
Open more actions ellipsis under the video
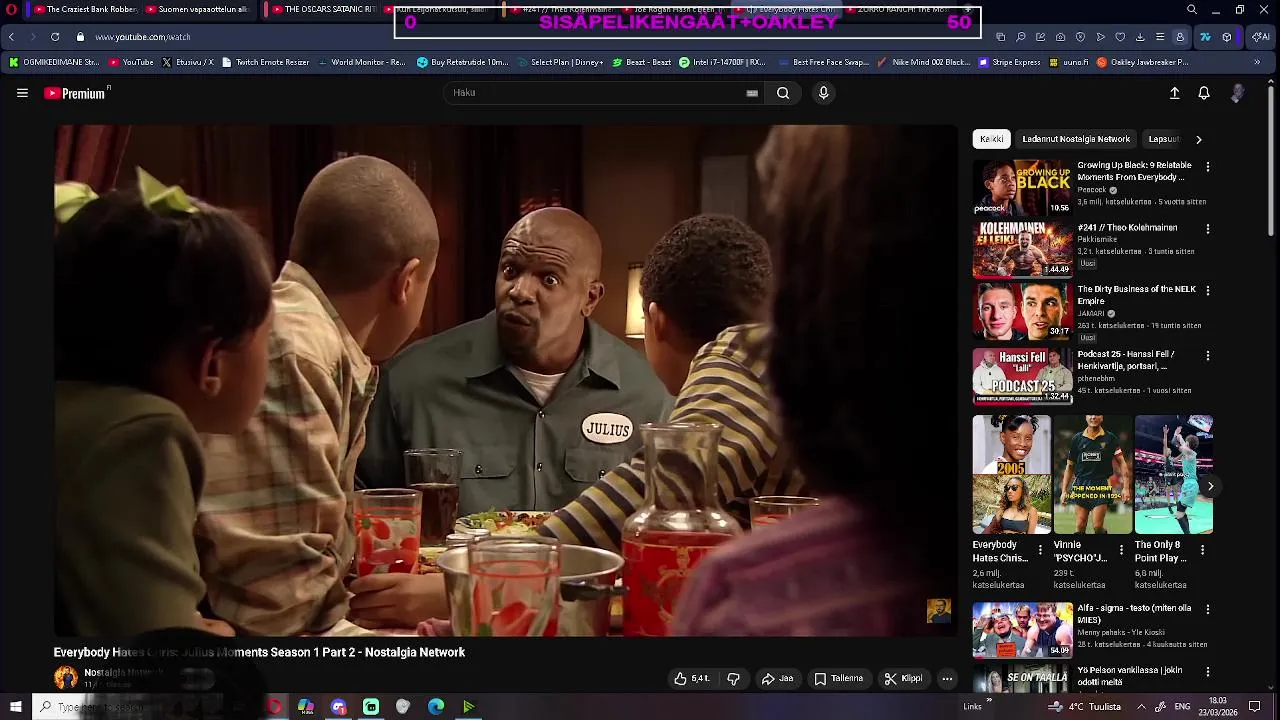click(x=947, y=679)
